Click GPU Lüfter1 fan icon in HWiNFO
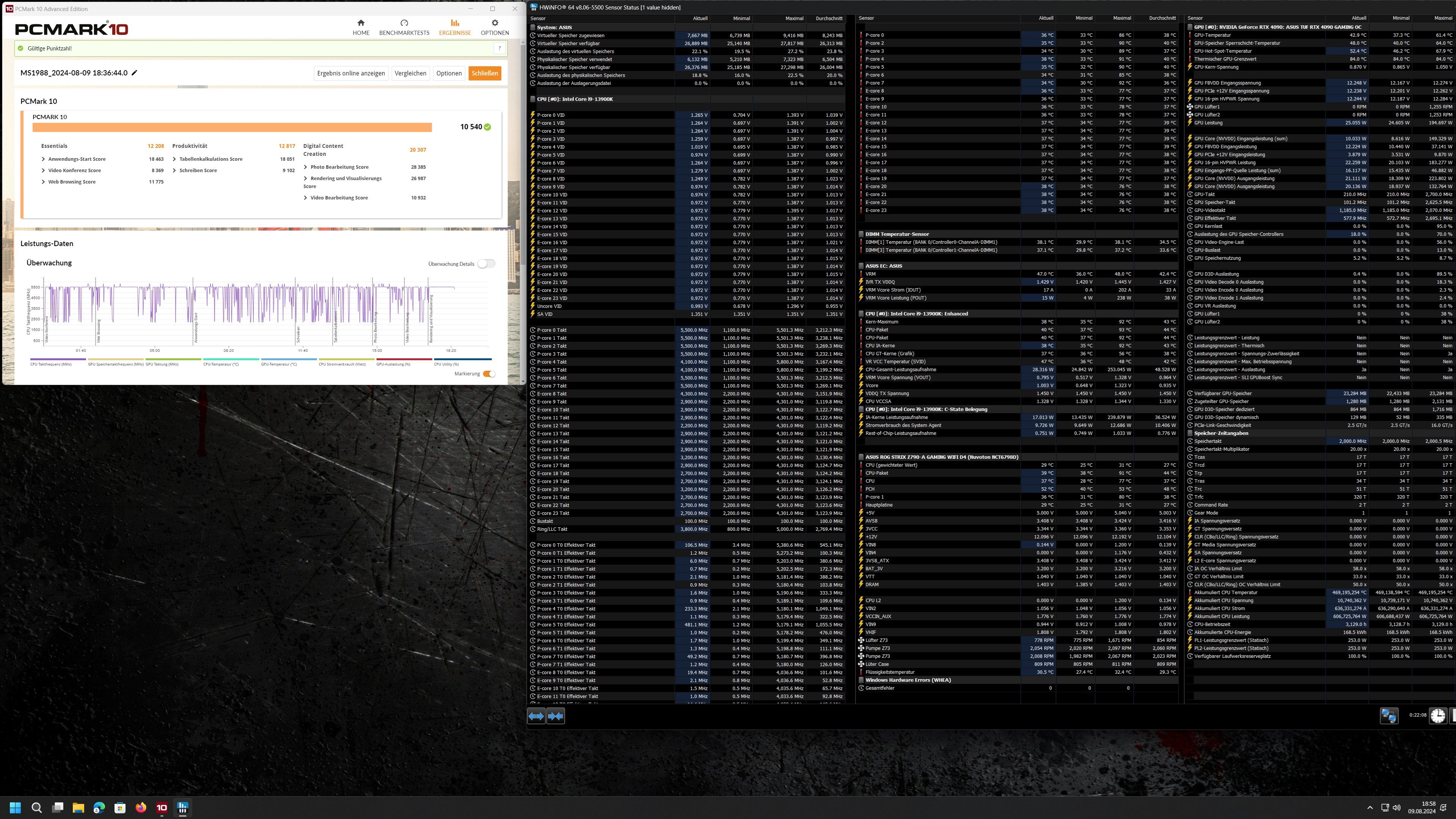1456x819 pixels. [x=1190, y=107]
